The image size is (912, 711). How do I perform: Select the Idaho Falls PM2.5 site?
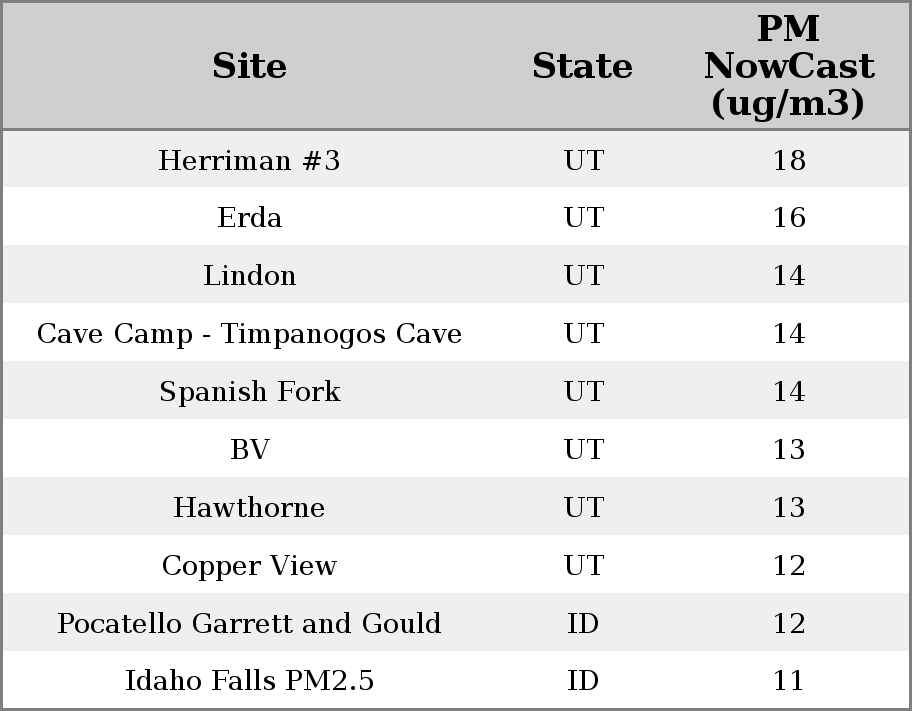point(249,681)
